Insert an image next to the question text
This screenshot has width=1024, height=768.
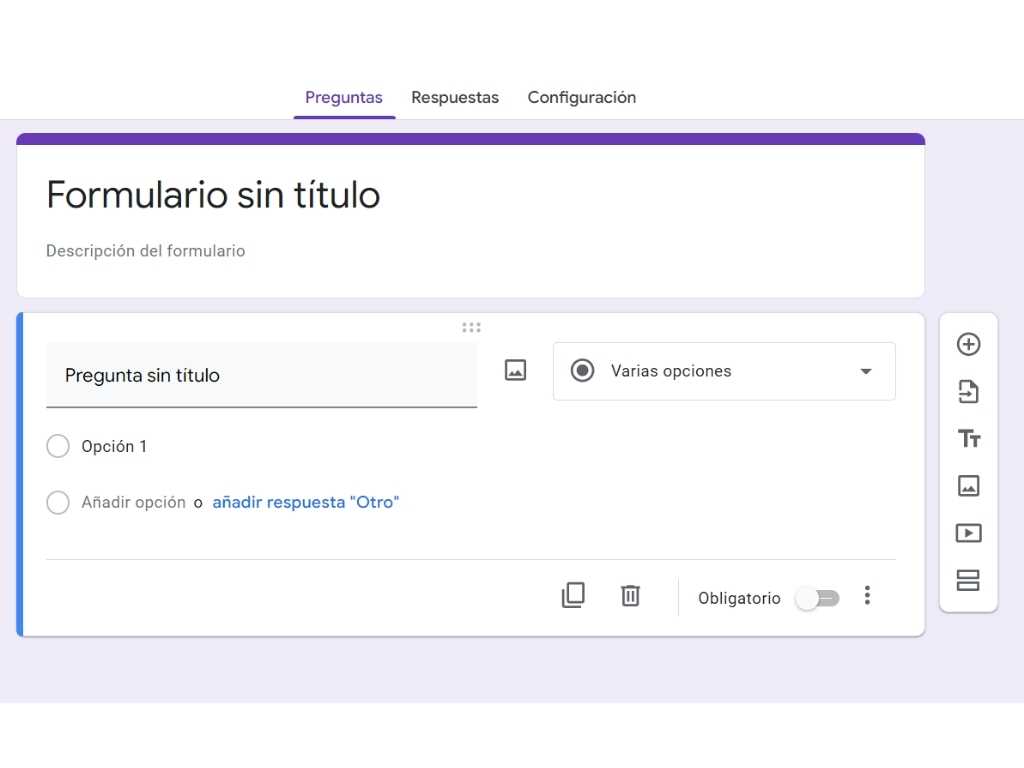pyautogui.click(x=515, y=370)
